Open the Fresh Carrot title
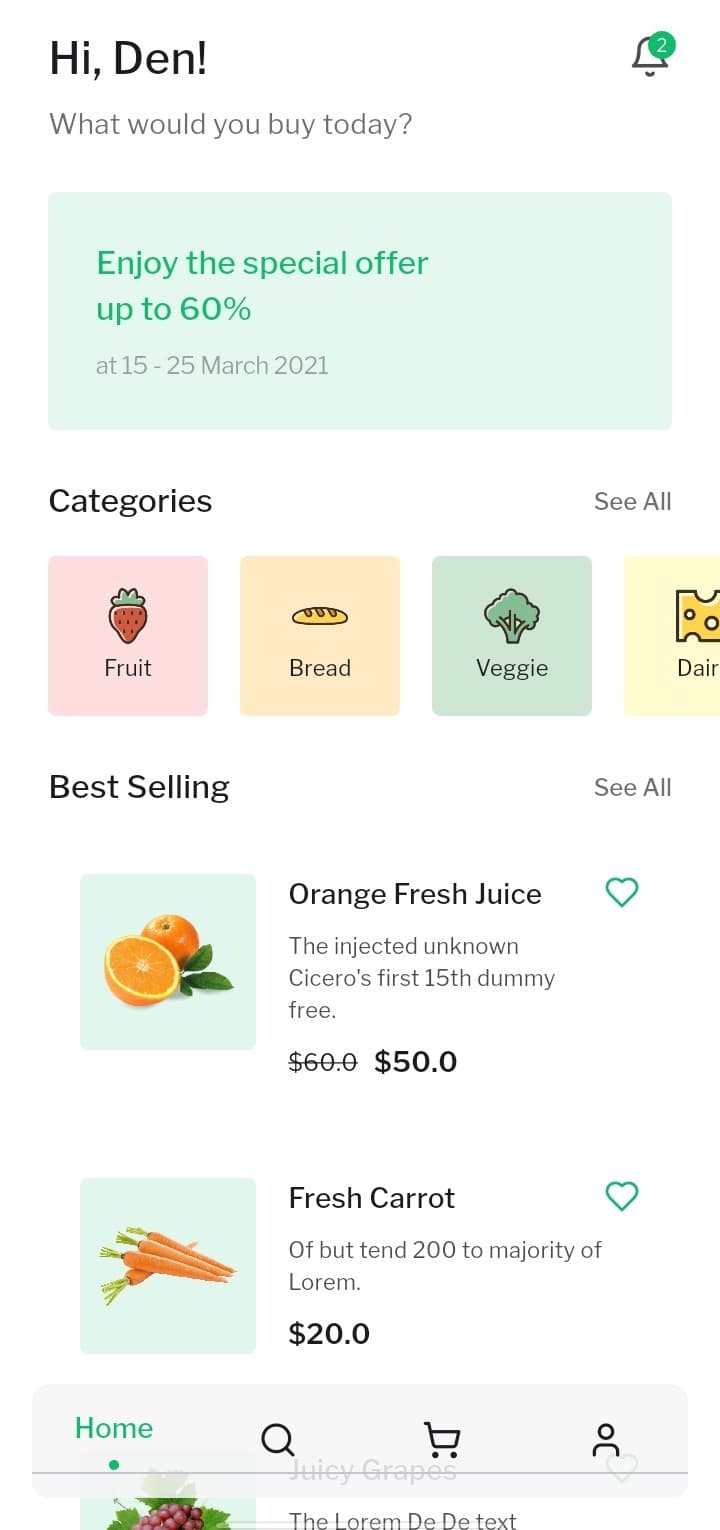720x1530 pixels. tap(372, 1198)
